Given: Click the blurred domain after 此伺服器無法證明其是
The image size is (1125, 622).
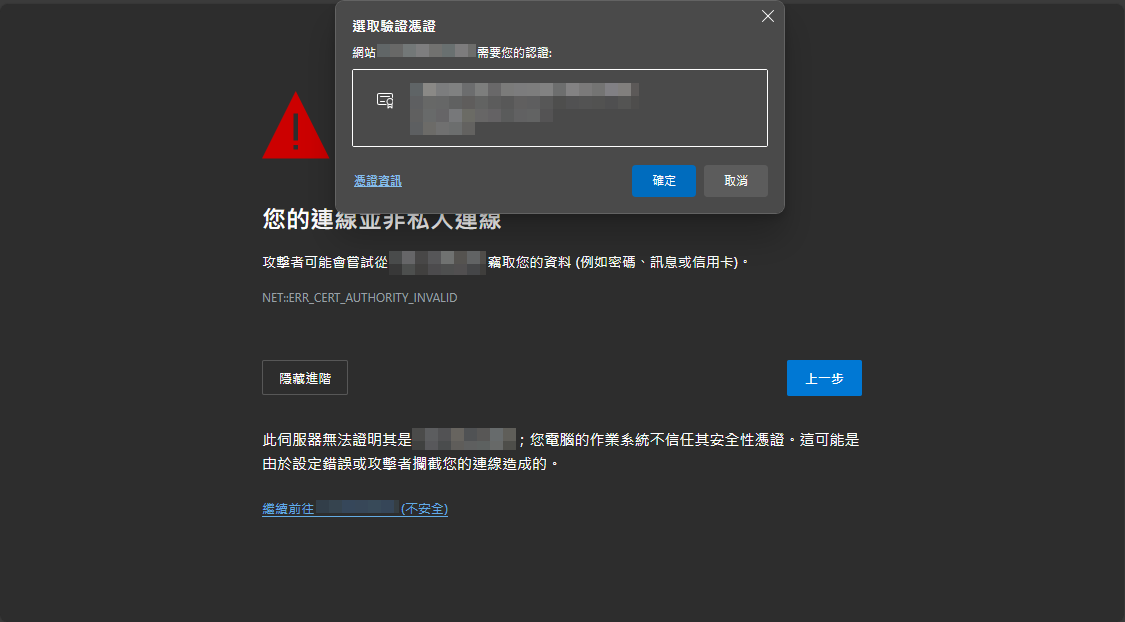Looking at the screenshot, I should [x=464, y=439].
